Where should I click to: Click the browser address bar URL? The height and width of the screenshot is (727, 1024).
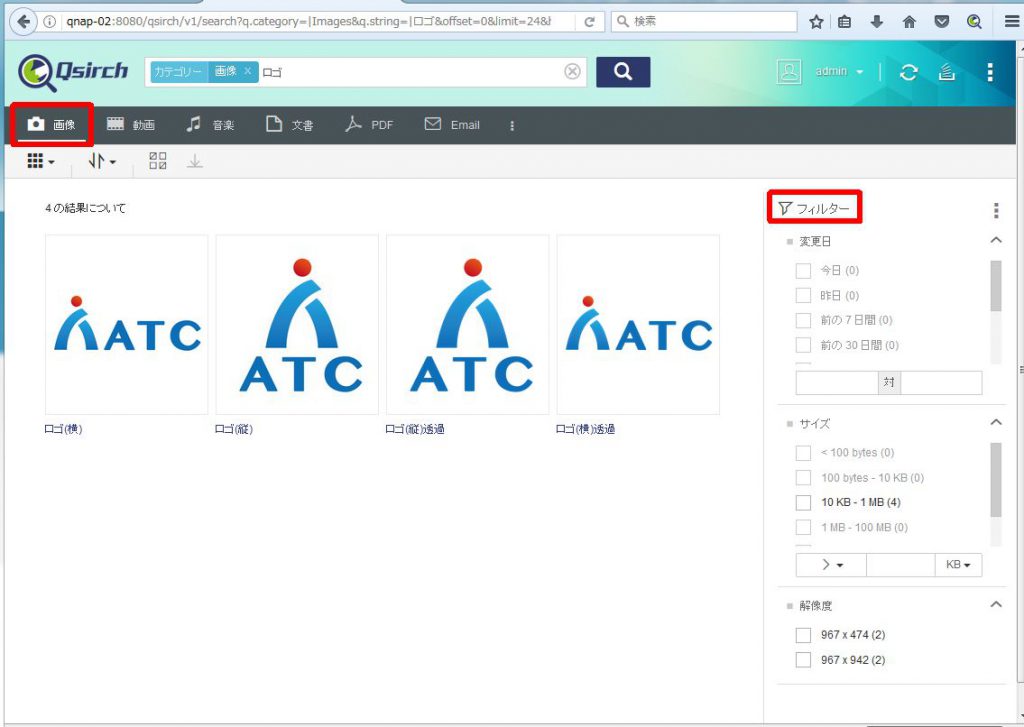(x=308, y=22)
